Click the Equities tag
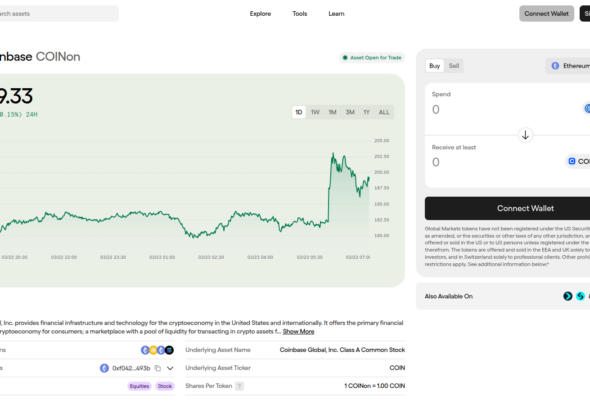The height and width of the screenshot is (410, 590). click(x=139, y=386)
